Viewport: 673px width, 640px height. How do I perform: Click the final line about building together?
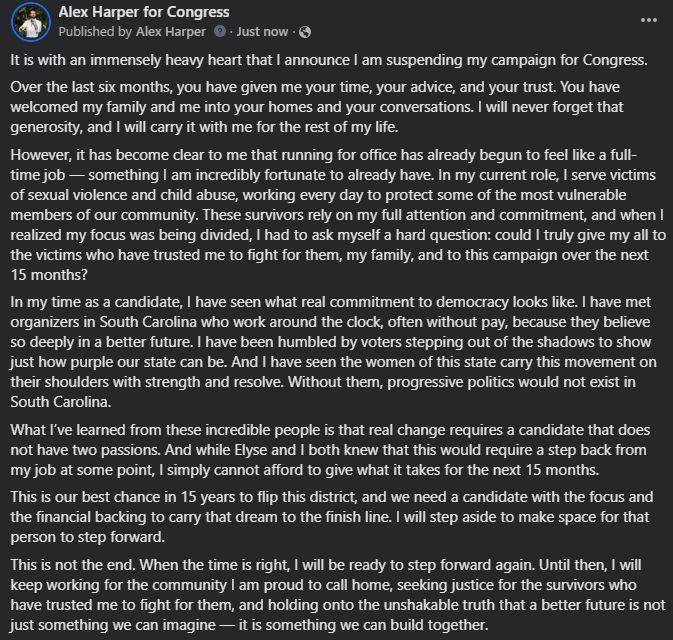[249, 625]
